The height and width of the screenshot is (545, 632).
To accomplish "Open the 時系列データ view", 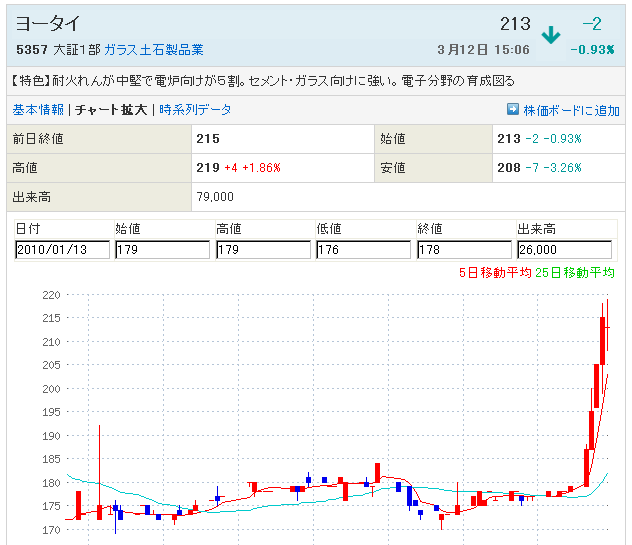I will tap(195, 110).
